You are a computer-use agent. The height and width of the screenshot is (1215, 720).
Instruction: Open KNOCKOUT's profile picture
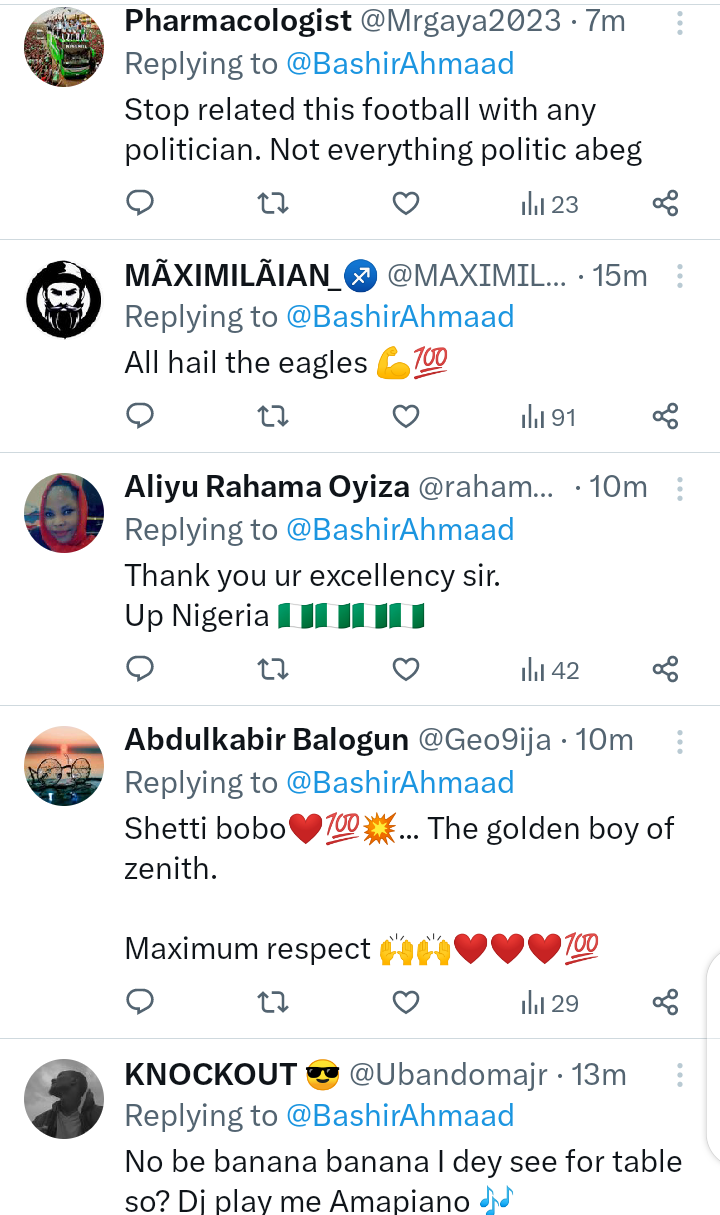click(64, 1098)
